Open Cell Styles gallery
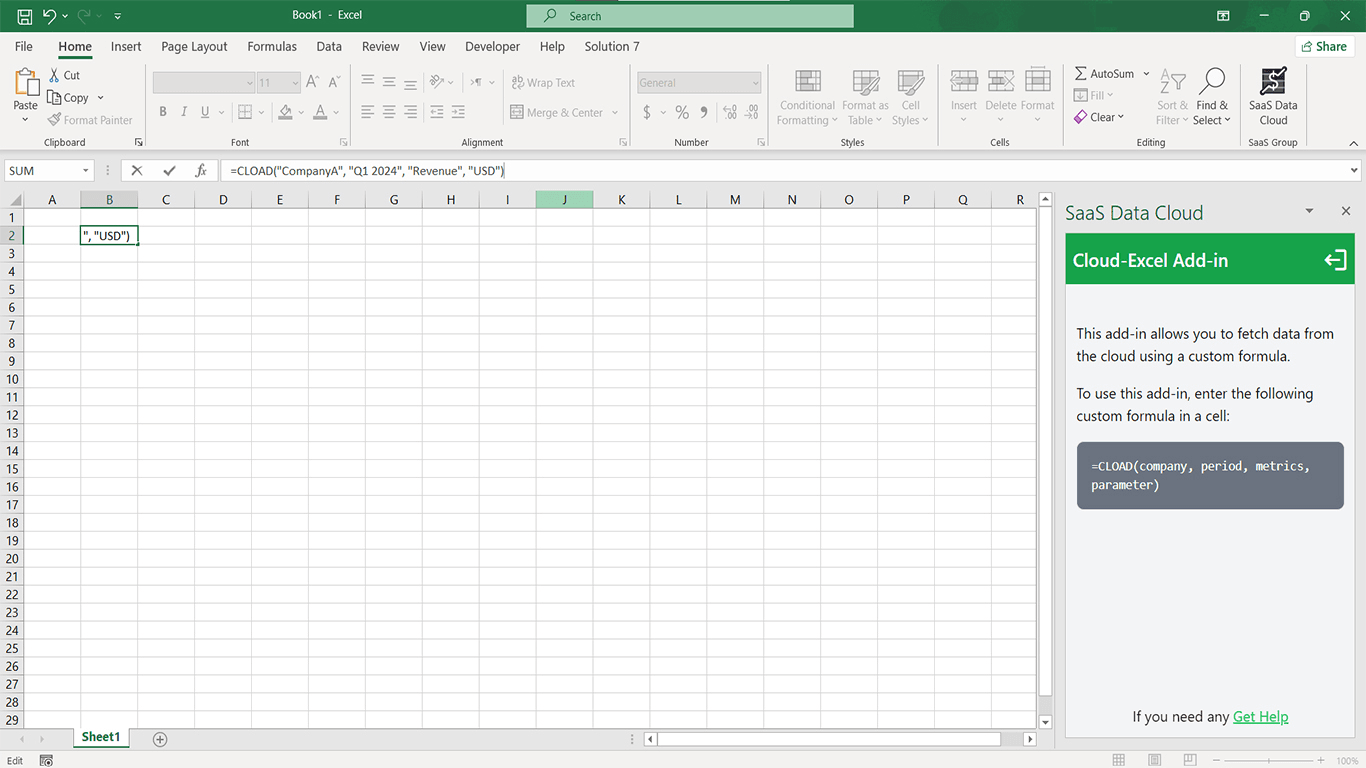The height and width of the screenshot is (768, 1366). [910, 98]
